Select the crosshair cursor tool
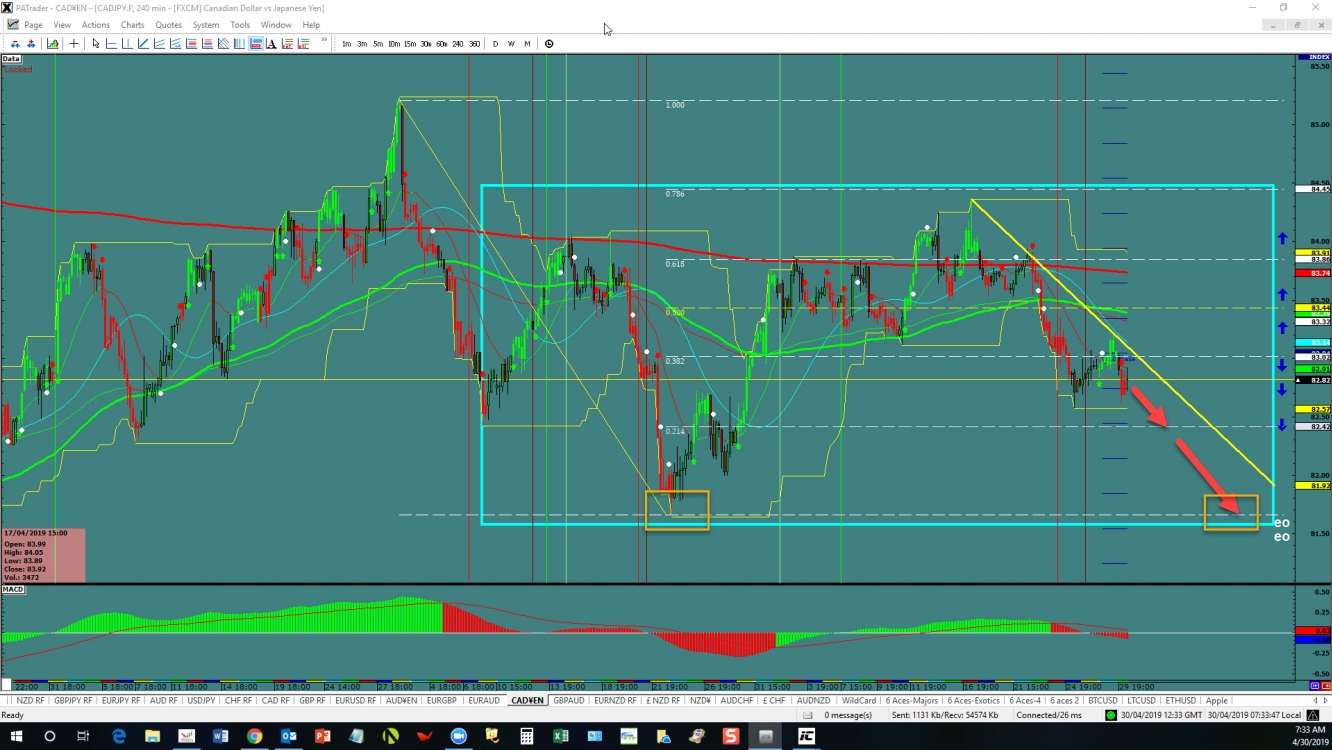The image size is (1332, 750). click(x=73, y=44)
